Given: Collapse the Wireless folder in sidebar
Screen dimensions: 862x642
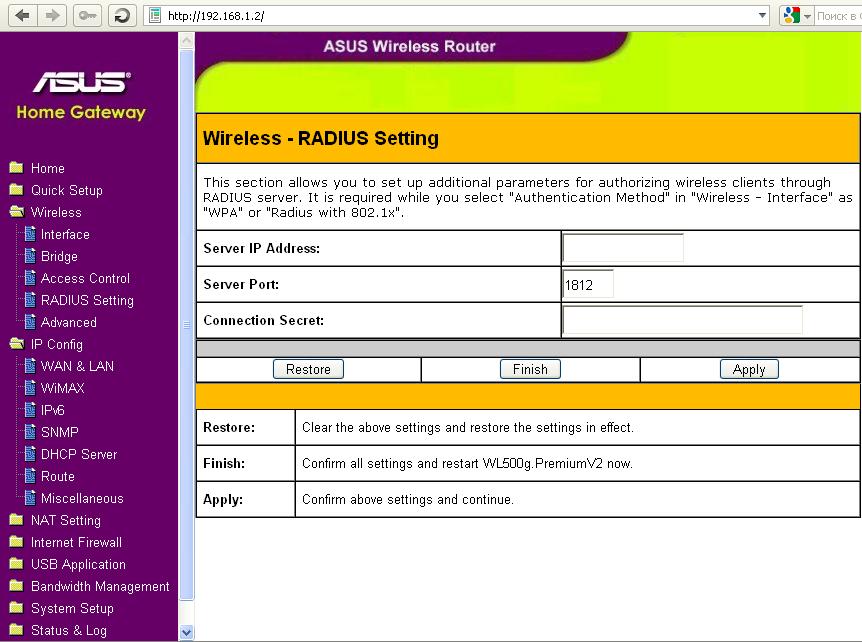Looking at the screenshot, I should [16, 212].
